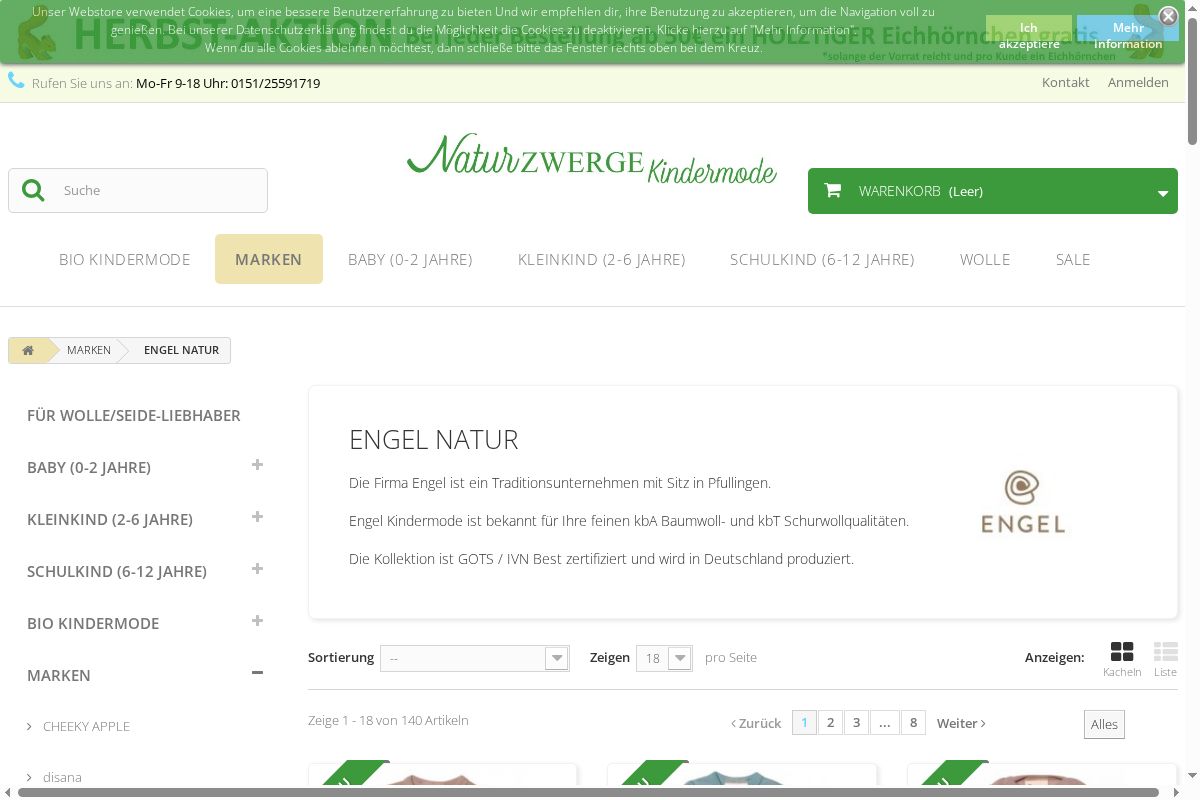Click the search magnifier icon
This screenshot has width=1200, height=800.
click(33, 190)
